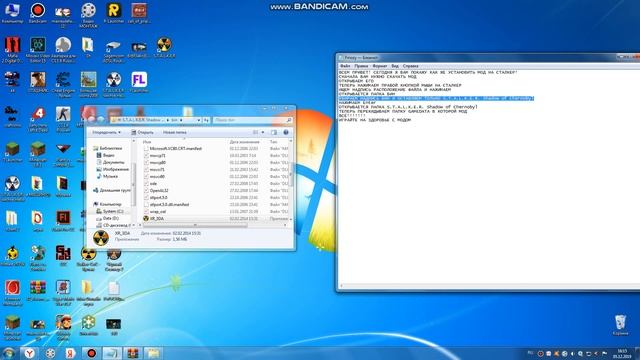Click the Windows Start orb

pos(8,353)
